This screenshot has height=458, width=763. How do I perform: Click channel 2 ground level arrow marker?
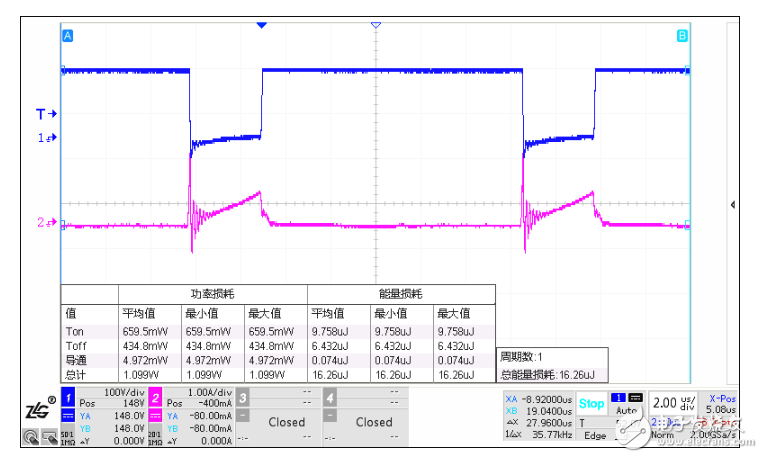coord(47,222)
